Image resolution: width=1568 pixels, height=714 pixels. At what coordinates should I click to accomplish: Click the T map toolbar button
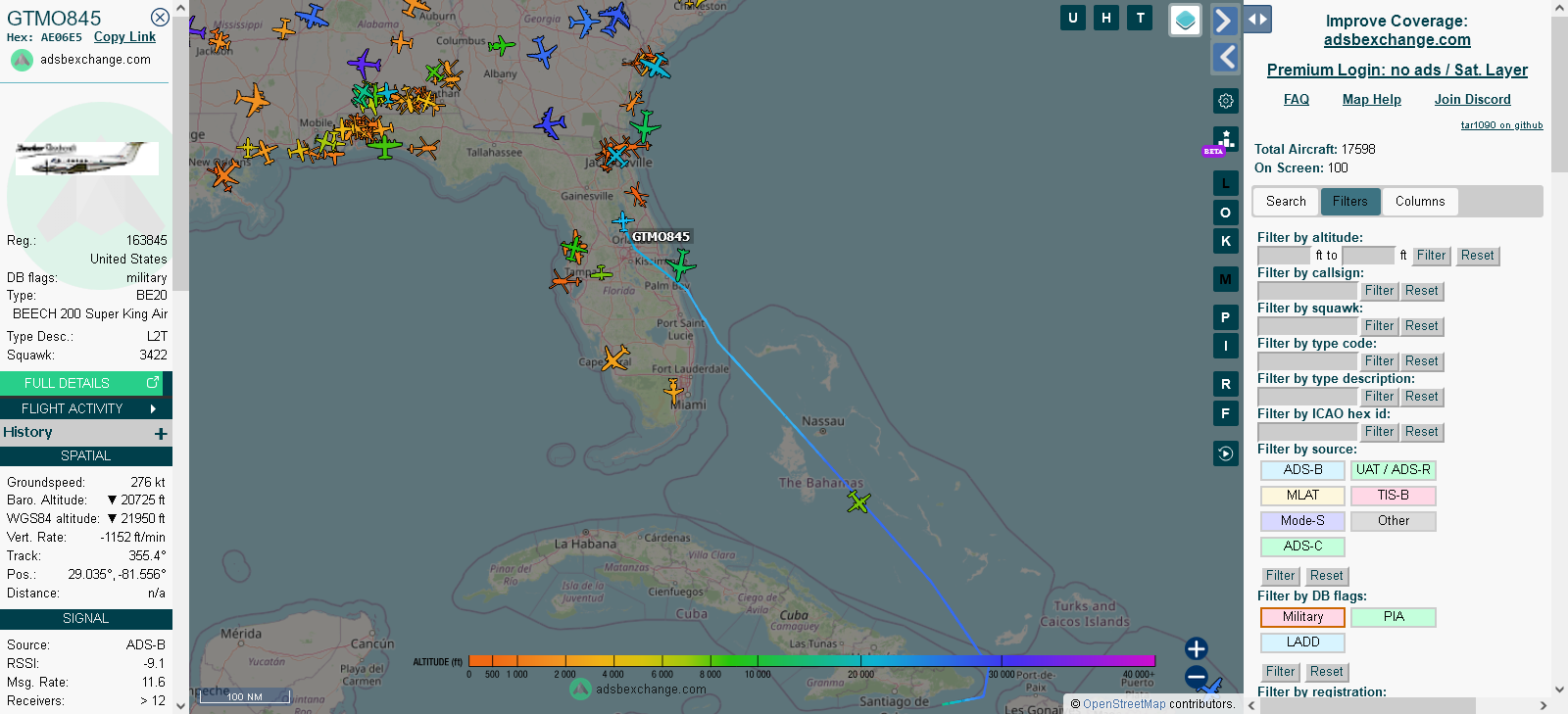[x=1140, y=18]
